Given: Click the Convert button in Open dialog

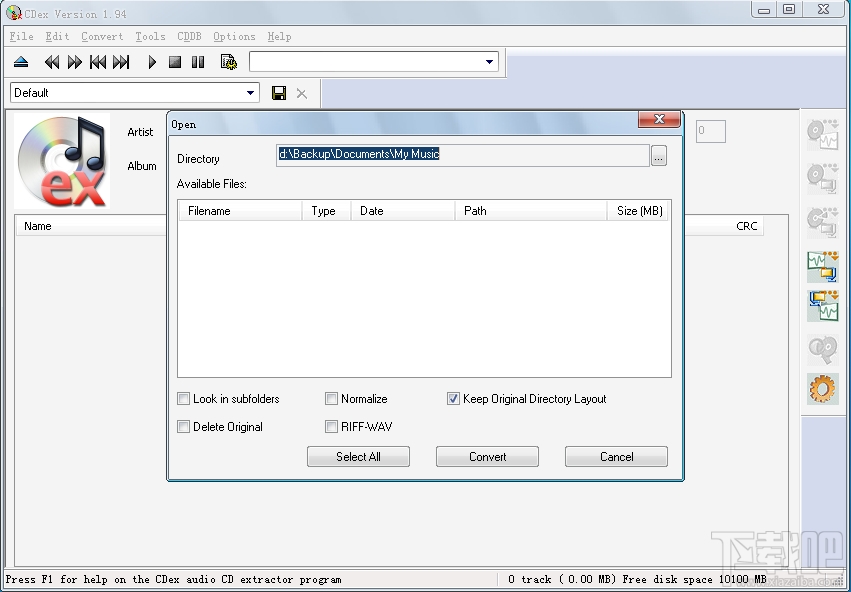Looking at the screenshot, I should pos(487,456).
